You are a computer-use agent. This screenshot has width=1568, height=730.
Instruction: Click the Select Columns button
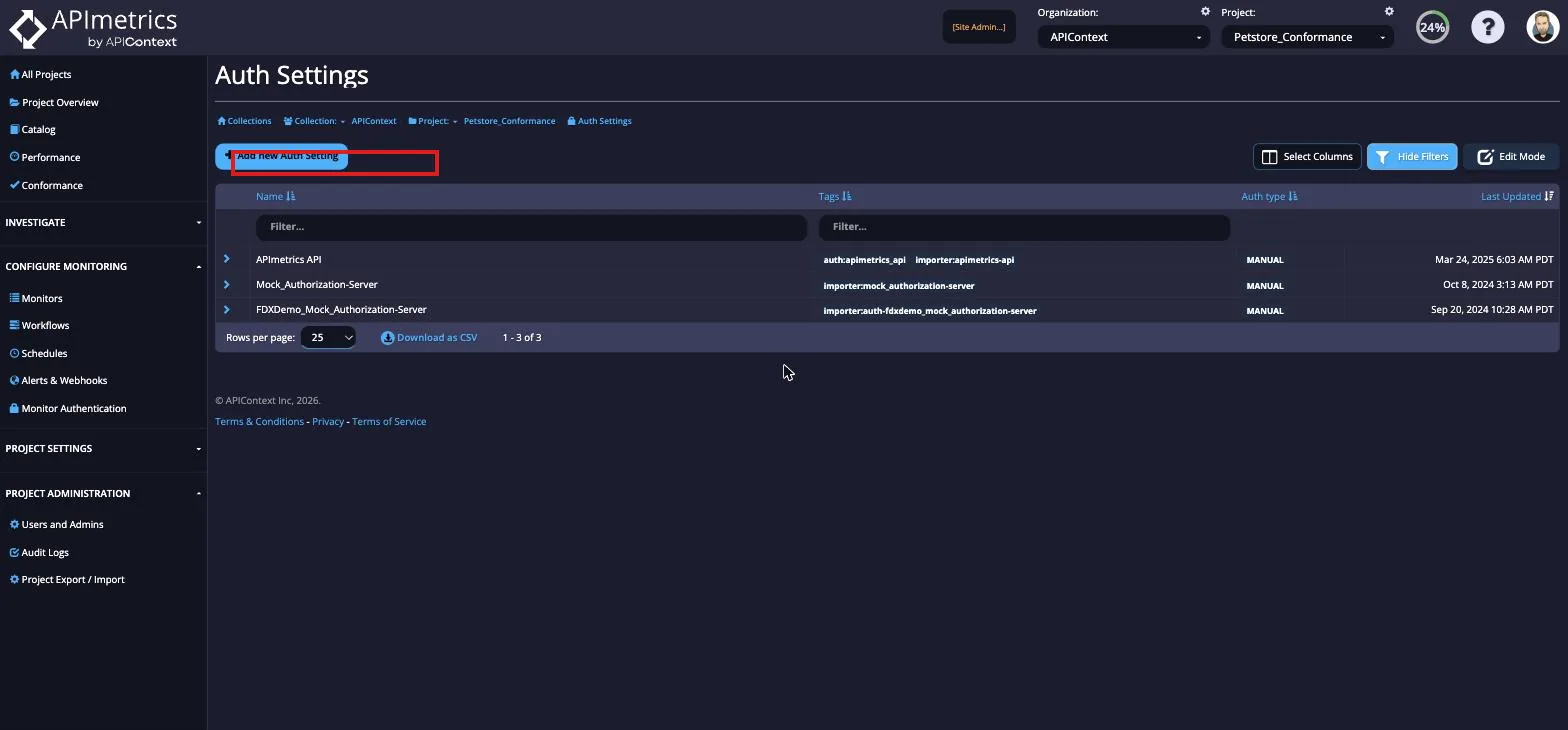point(1307,156)
